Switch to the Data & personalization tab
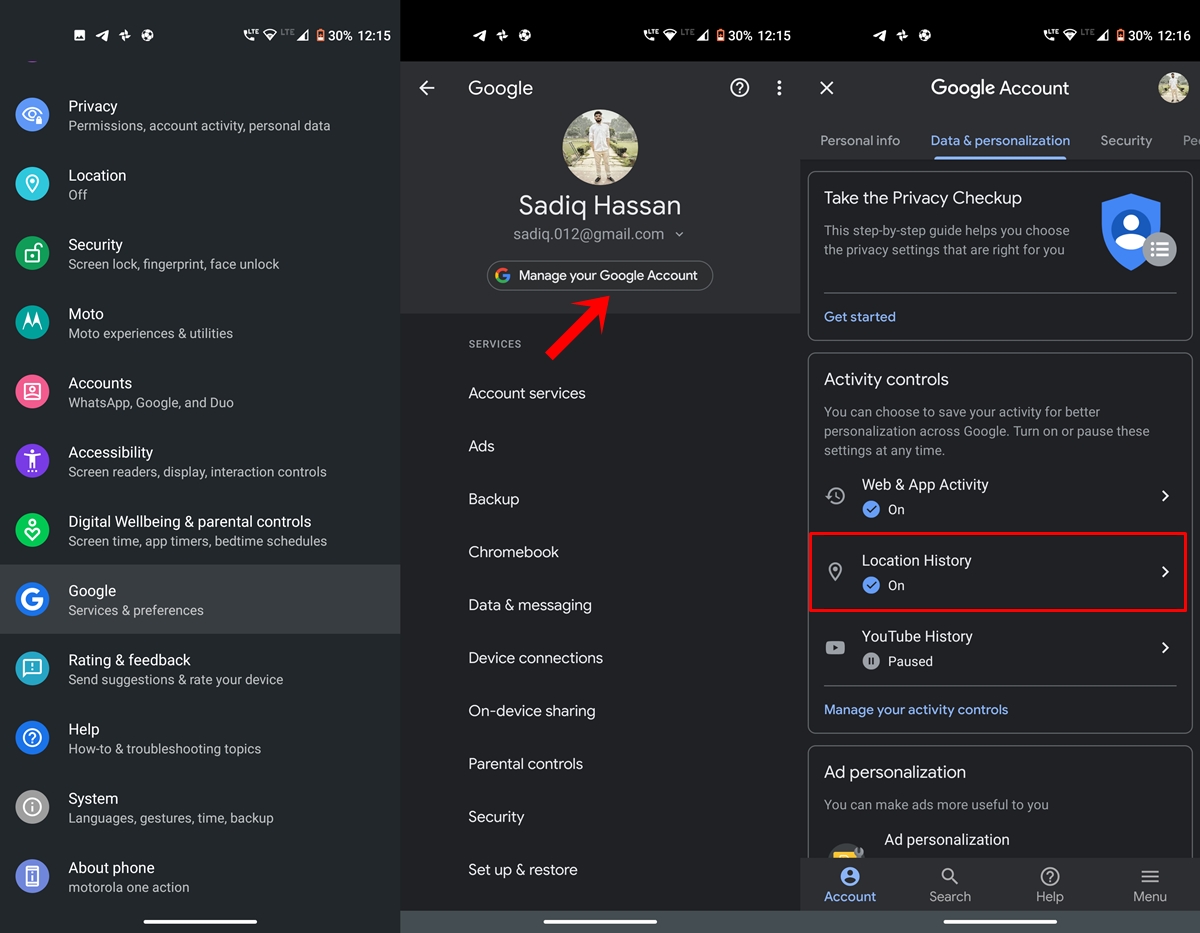The width and height of the screenshot is (1200, 933). 1000,141
